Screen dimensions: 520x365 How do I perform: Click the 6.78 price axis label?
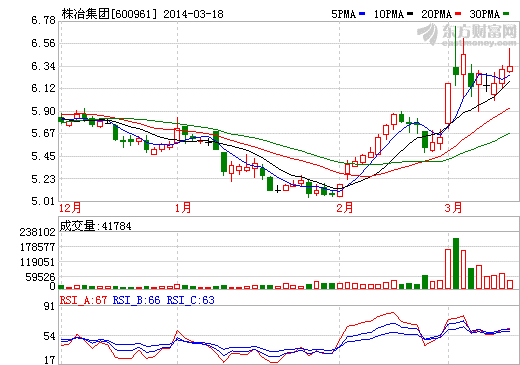(x=43, y=20)
